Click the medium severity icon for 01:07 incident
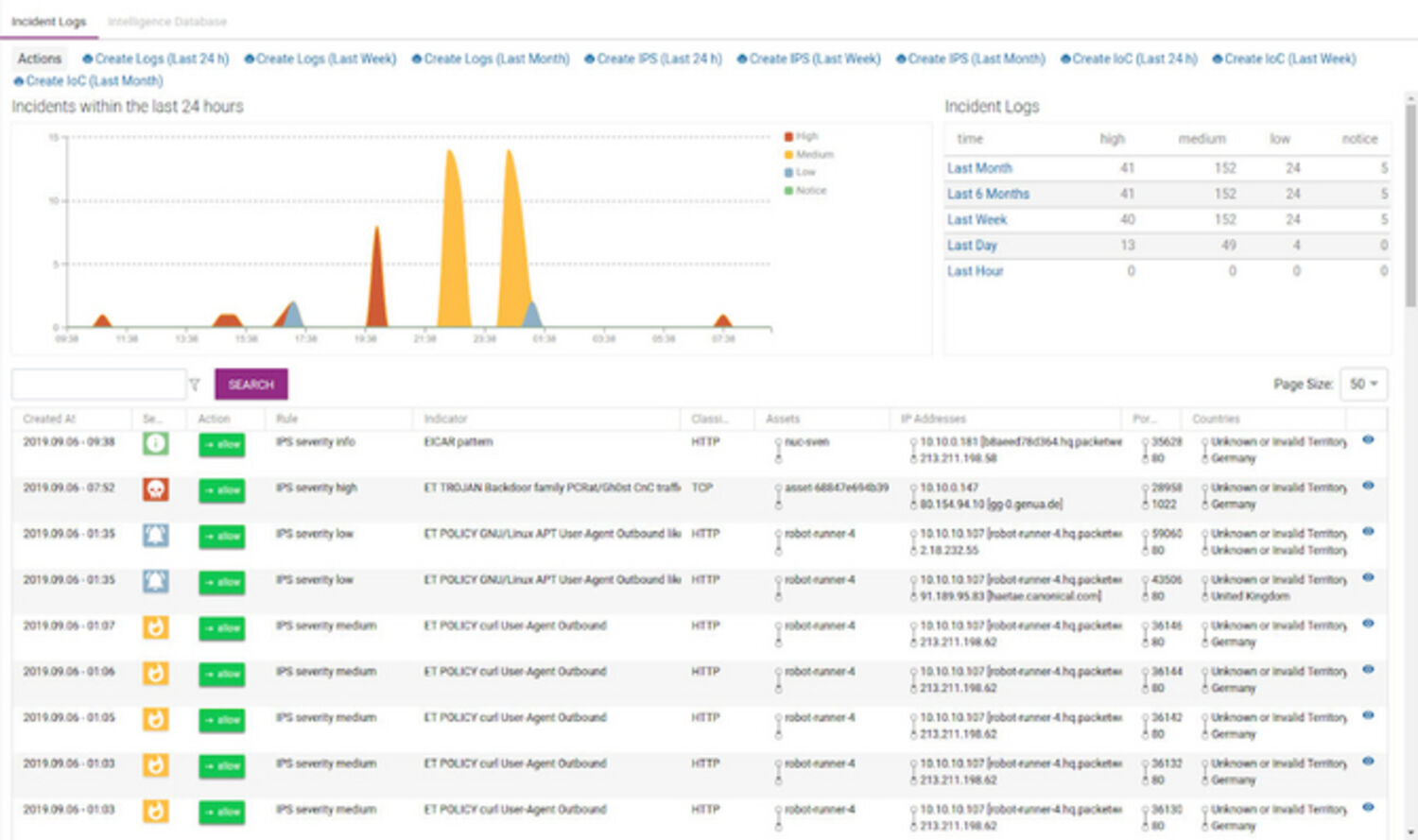This screenshot has height=840, width=1418. [156, 627]
